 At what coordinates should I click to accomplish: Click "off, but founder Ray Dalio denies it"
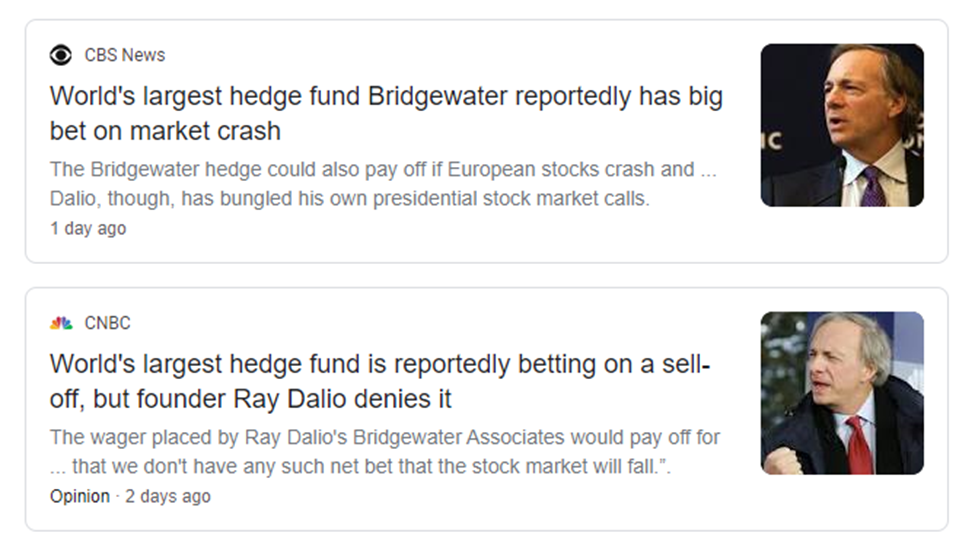250,399
